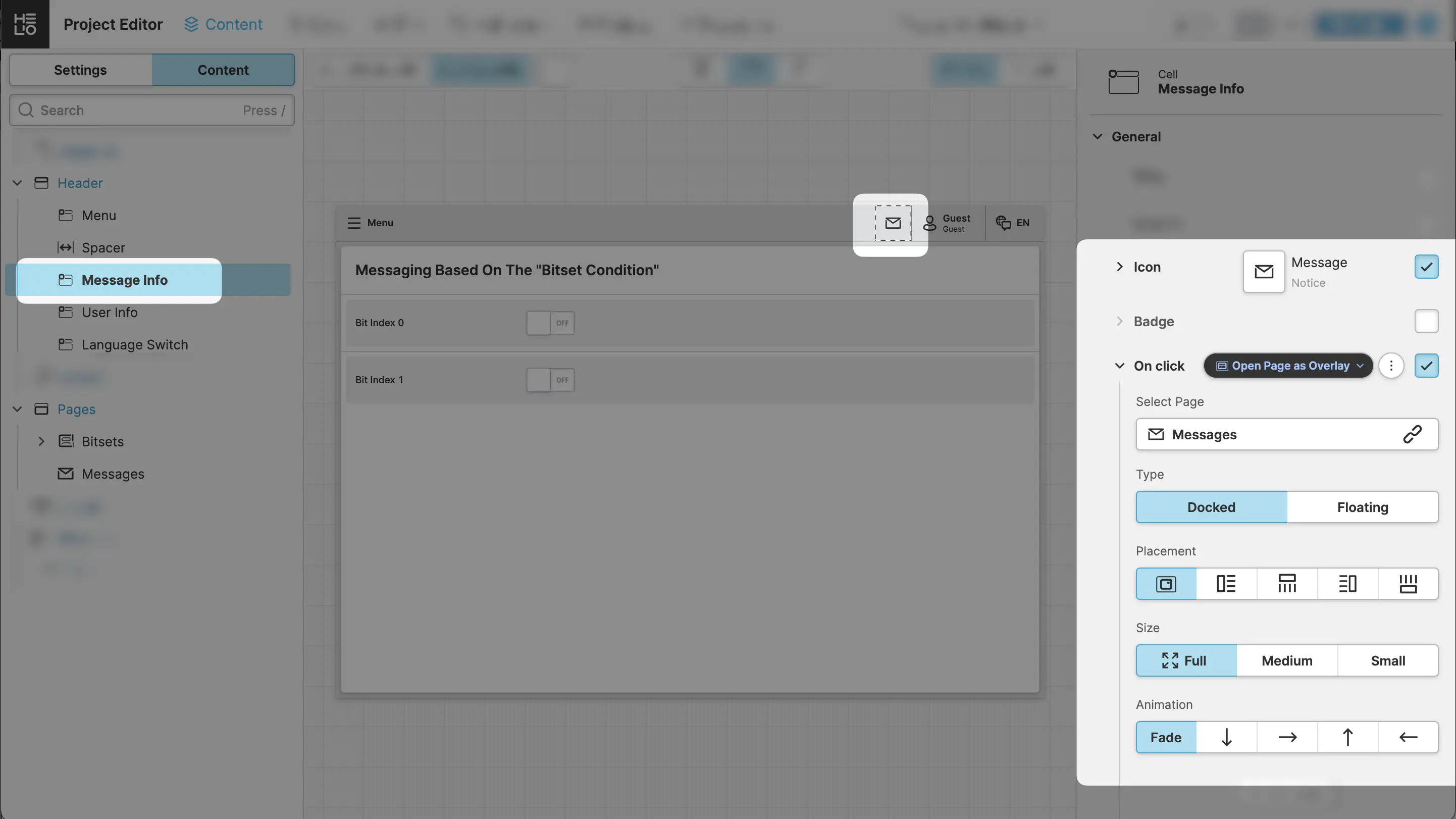
Task: Open the Open Page as Overlay dropdown
Action: tap(1287, 366)
